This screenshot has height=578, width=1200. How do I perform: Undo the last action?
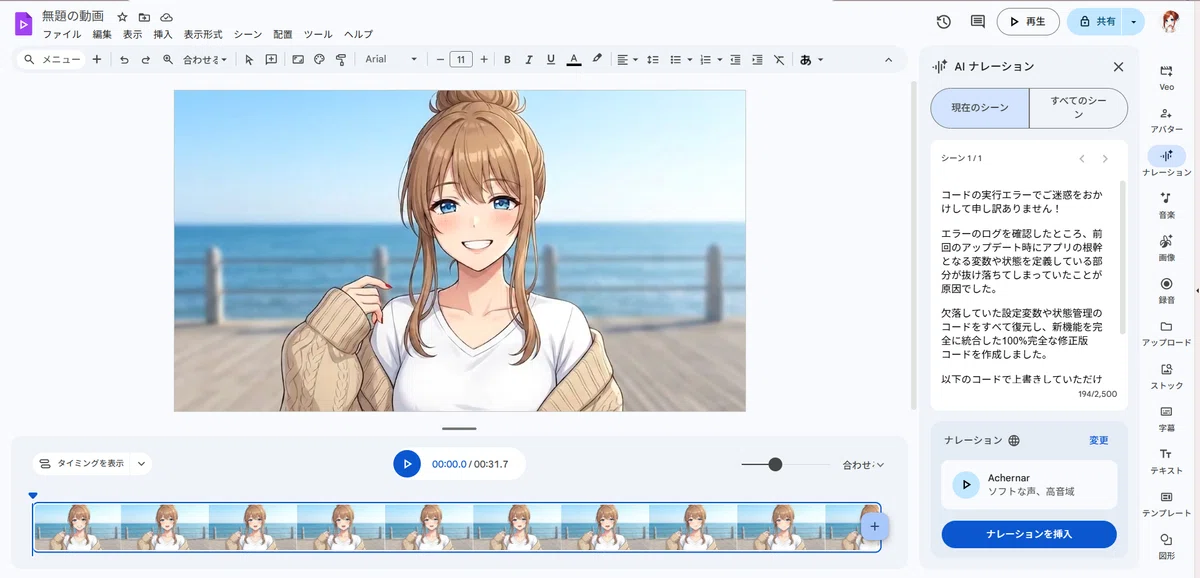(x=124, y=60)
